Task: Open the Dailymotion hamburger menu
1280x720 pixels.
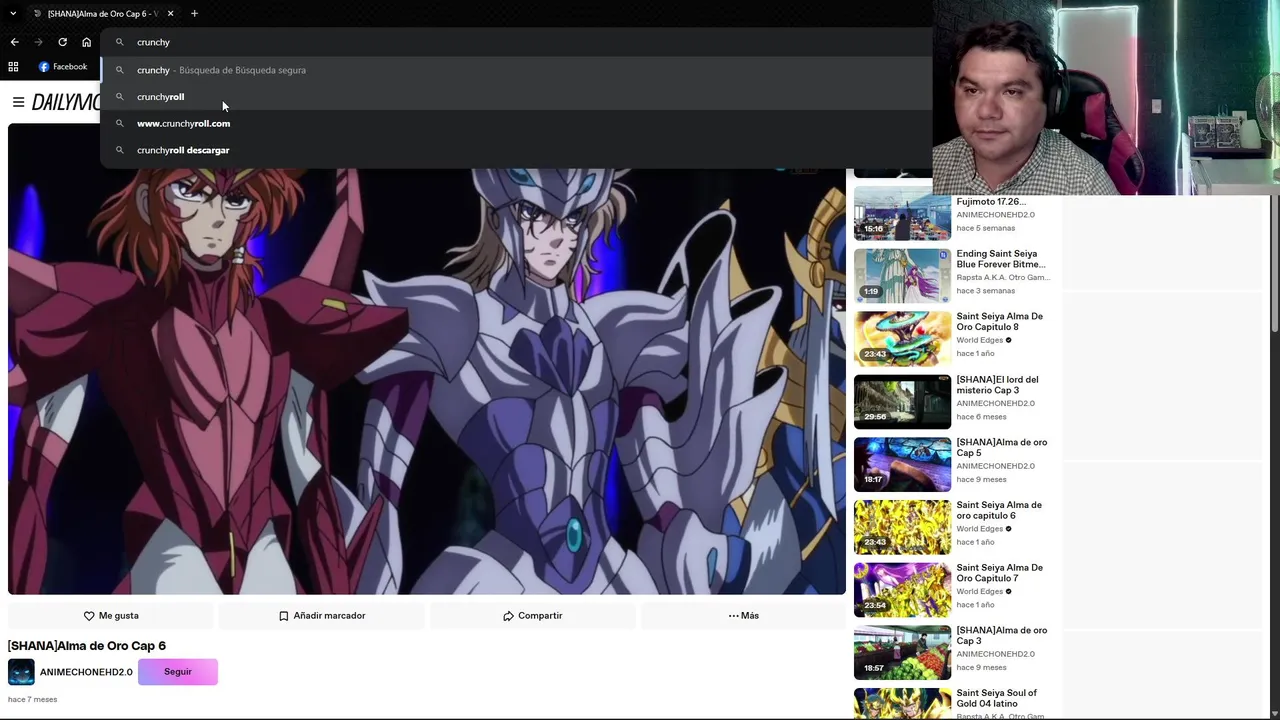Action: pyautogui.click(x=18, y=102)
